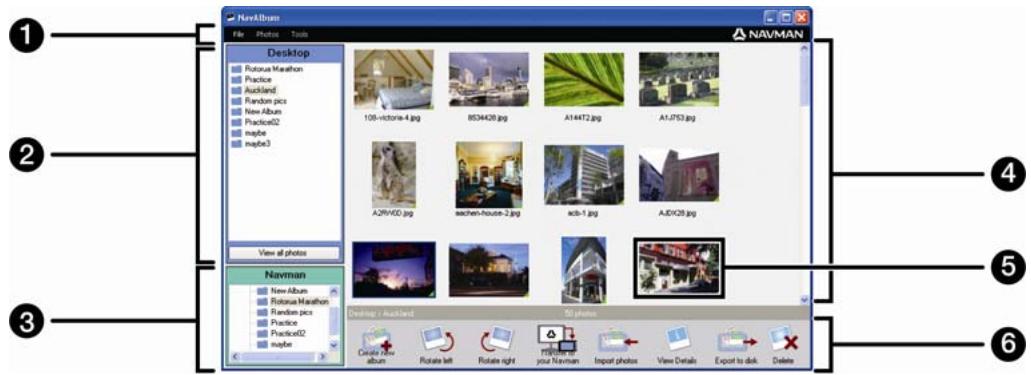
Task: Select the acb-1.jpg building thumbnail
Action: pos(584,174)
